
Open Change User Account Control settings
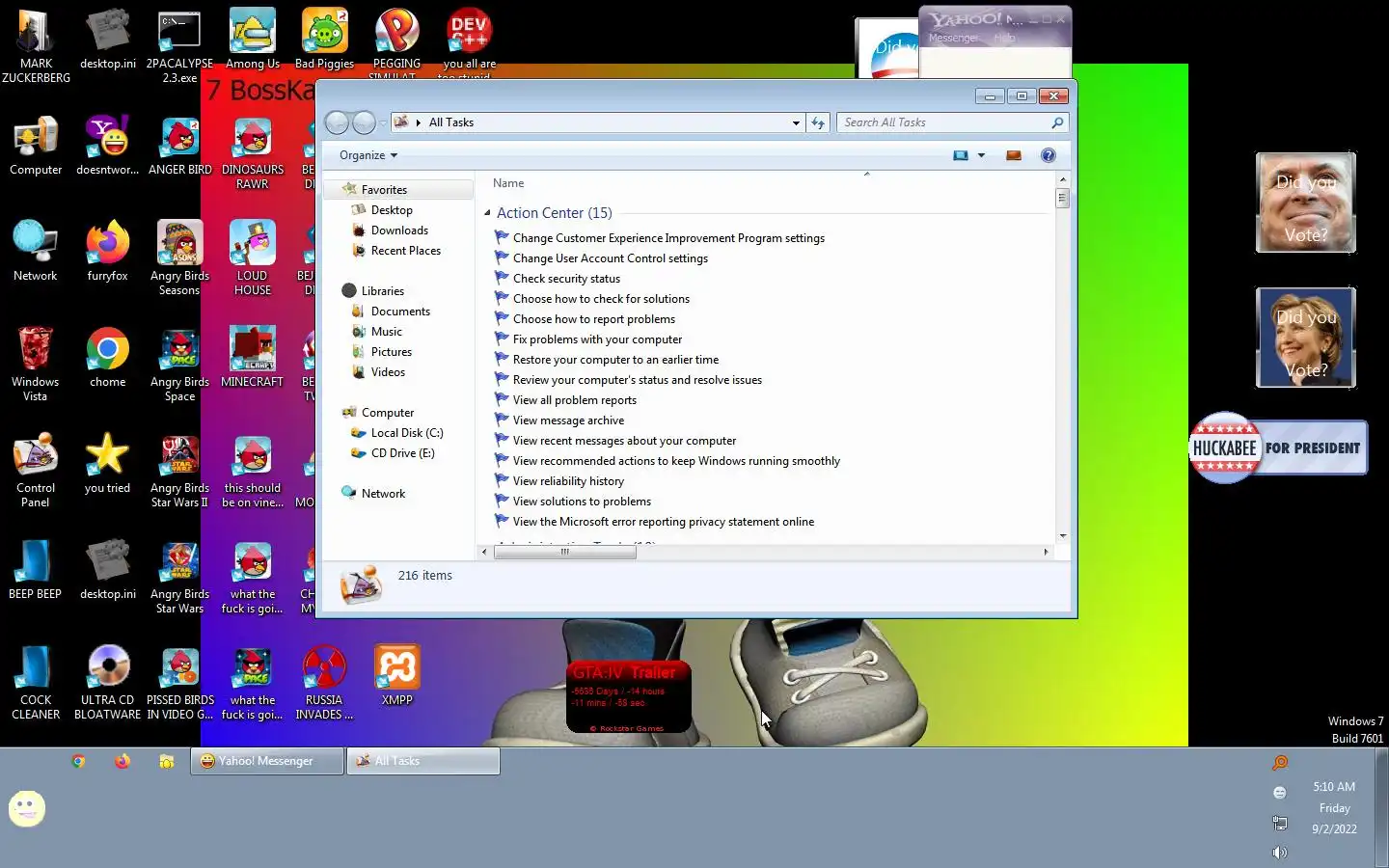610,258
